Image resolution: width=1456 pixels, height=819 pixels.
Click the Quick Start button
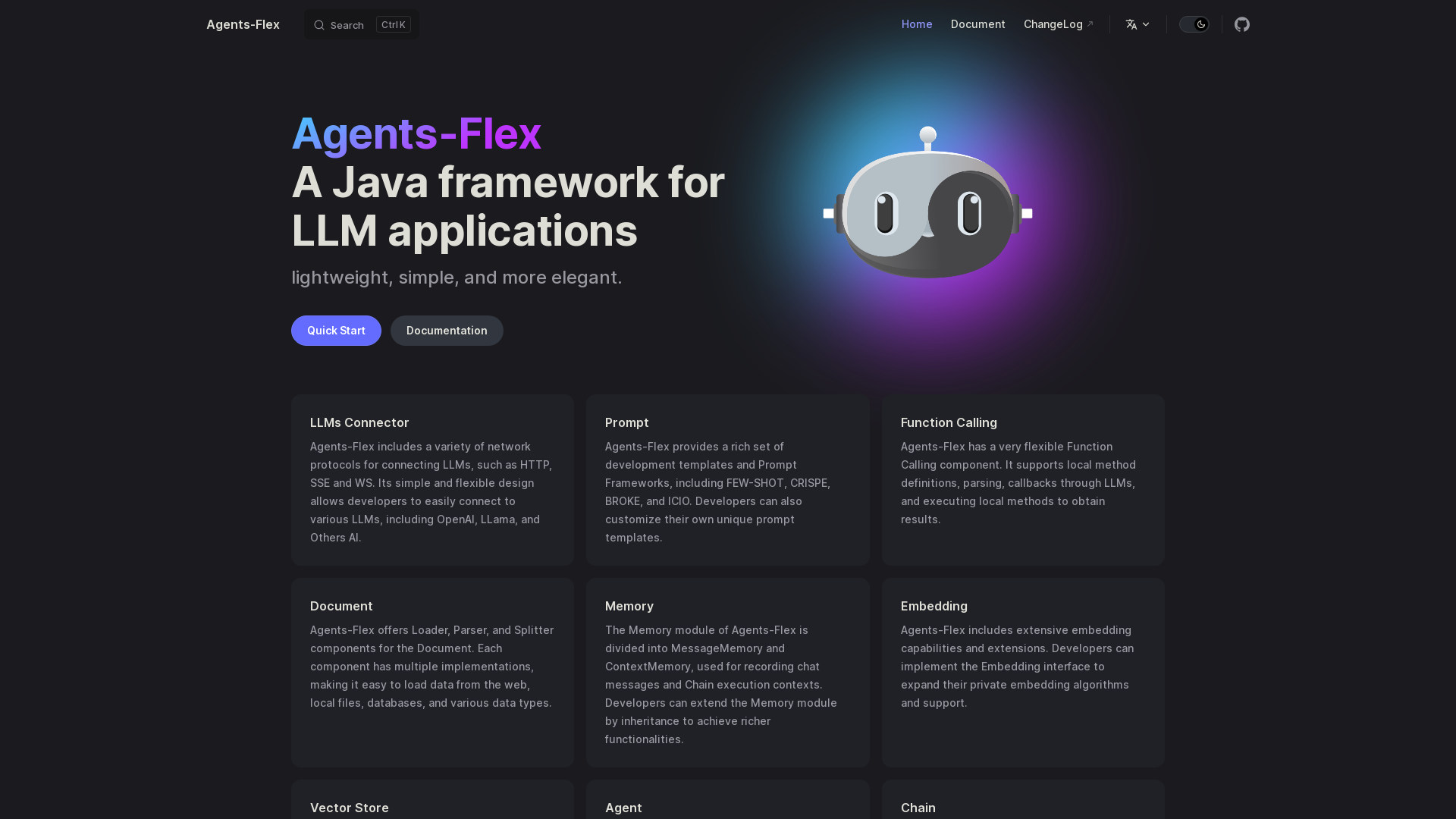336,331
